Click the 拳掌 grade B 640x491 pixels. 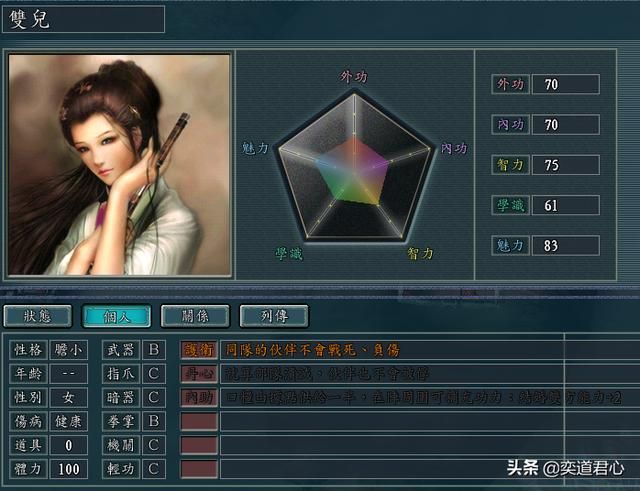pos(154,421)
